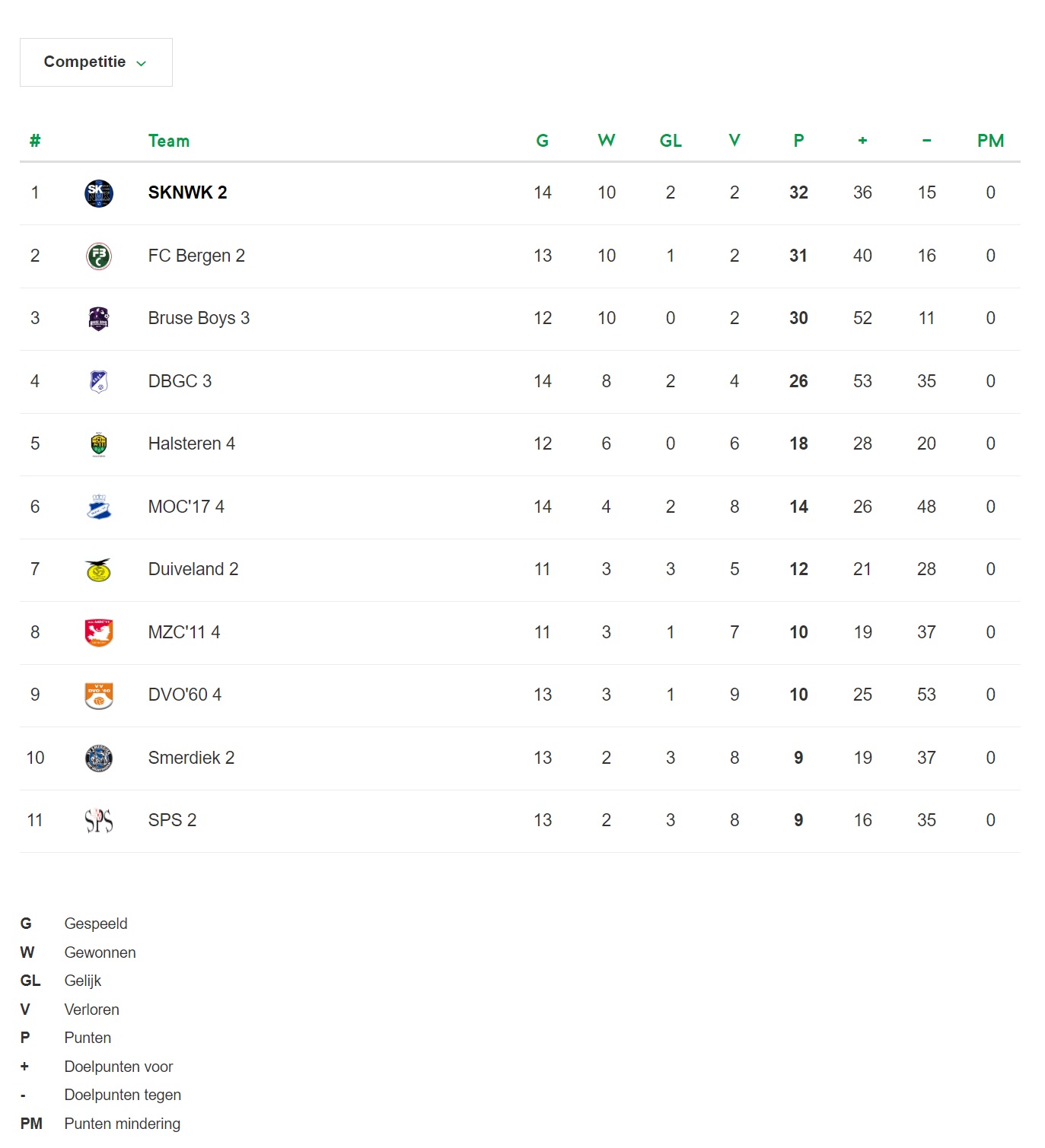Open the Competitie dropdown
This screenshot has height=1148, width=1045.
tap(96, 62)
